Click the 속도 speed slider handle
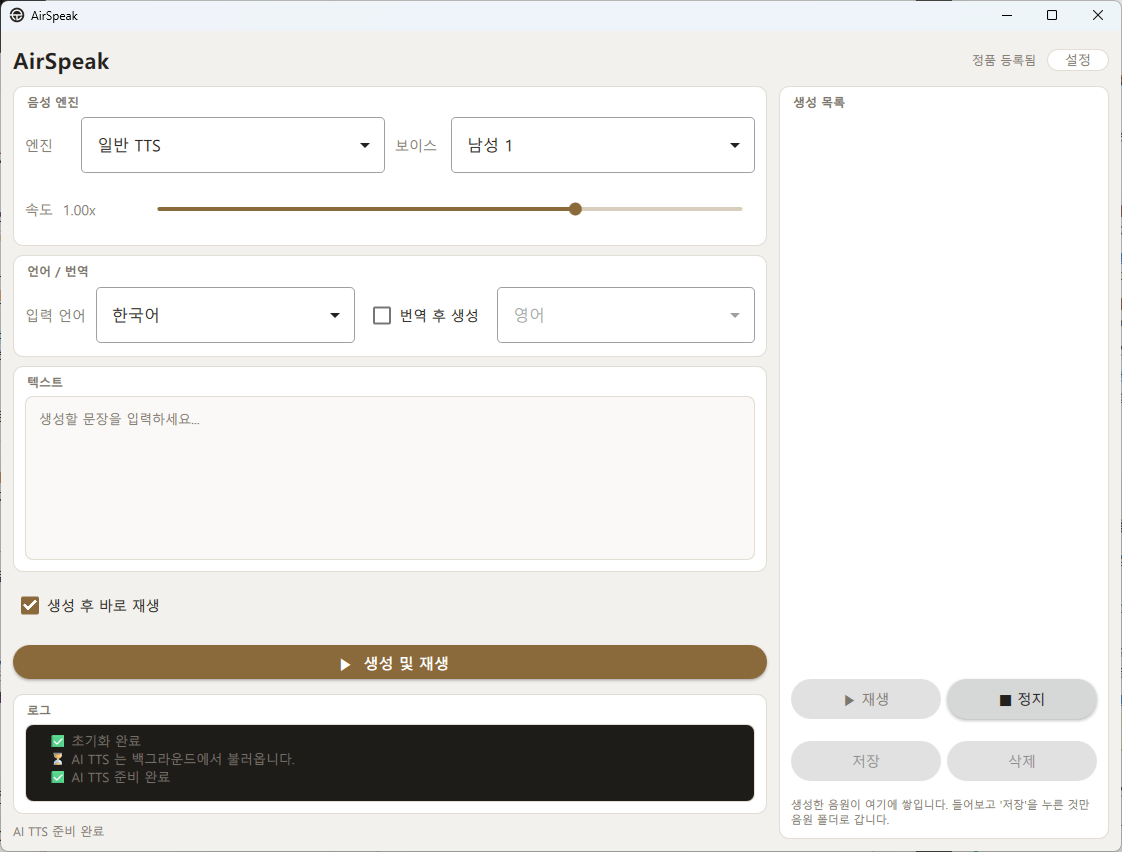This screenshot has width=1122, height=852. [575, 209]
